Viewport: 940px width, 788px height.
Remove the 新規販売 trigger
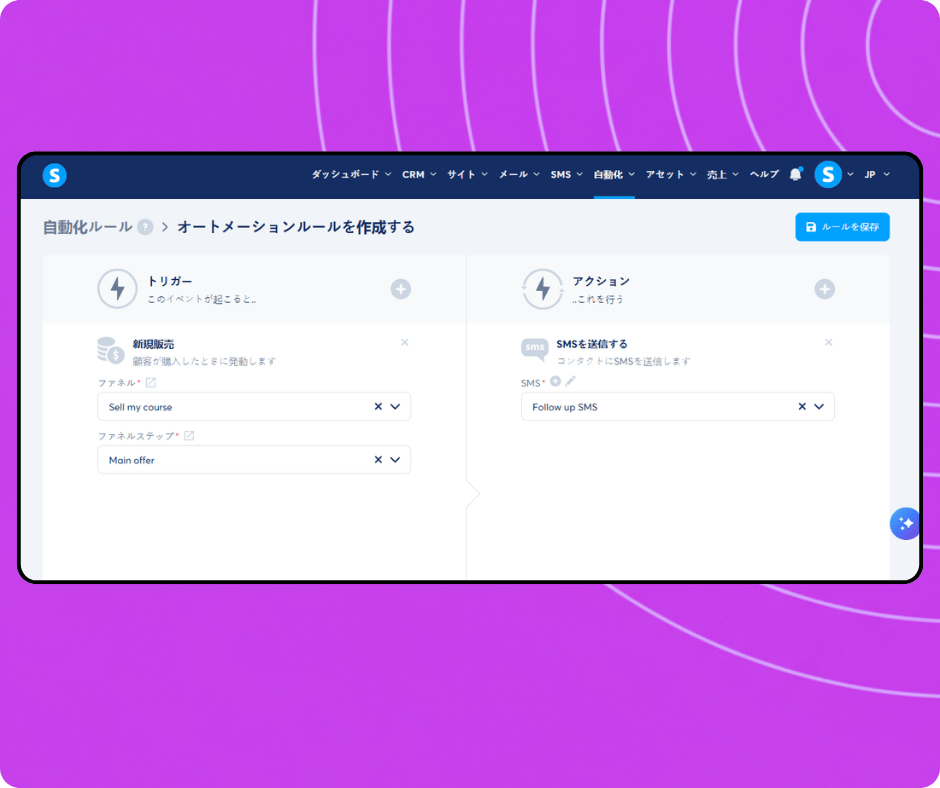(x=405, y=342)
